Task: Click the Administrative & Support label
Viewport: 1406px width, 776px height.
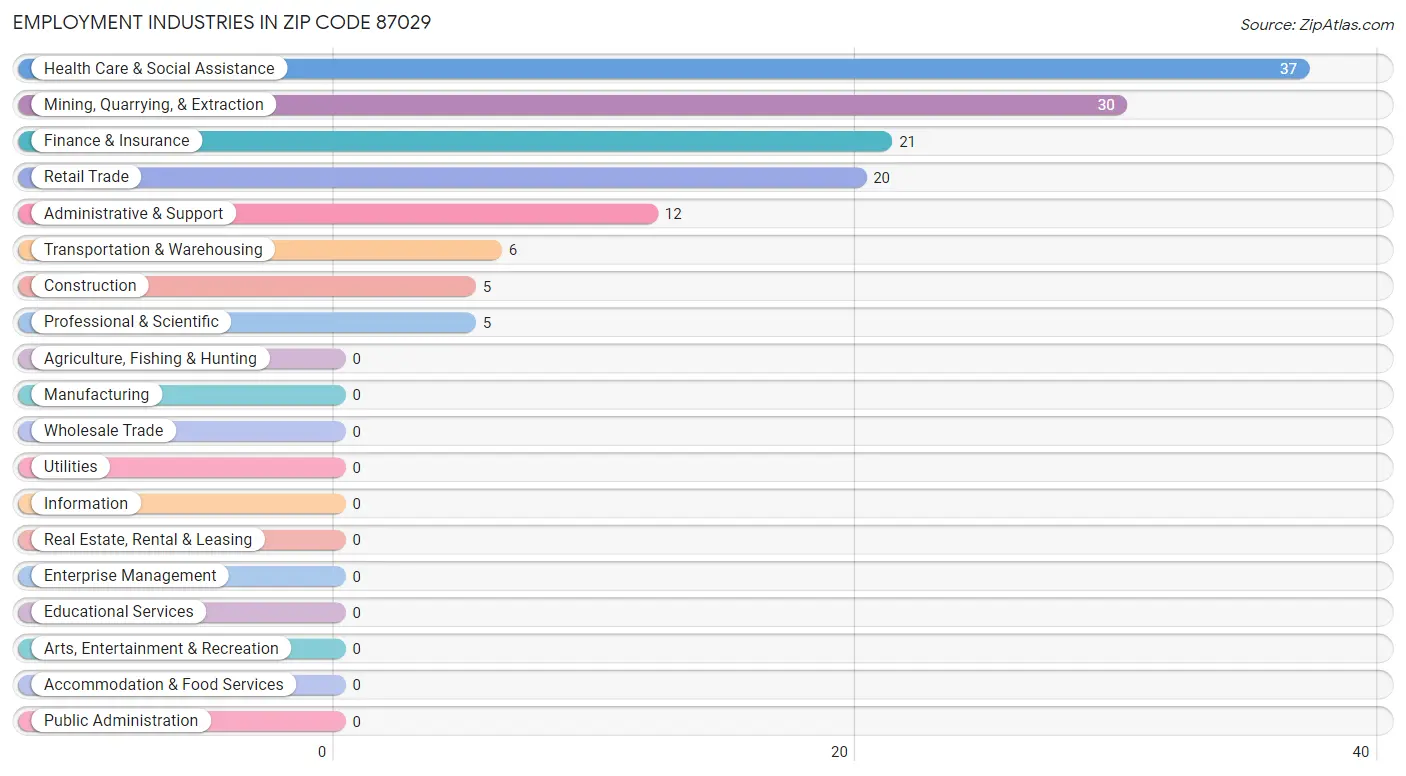Action: coord(134,213)
